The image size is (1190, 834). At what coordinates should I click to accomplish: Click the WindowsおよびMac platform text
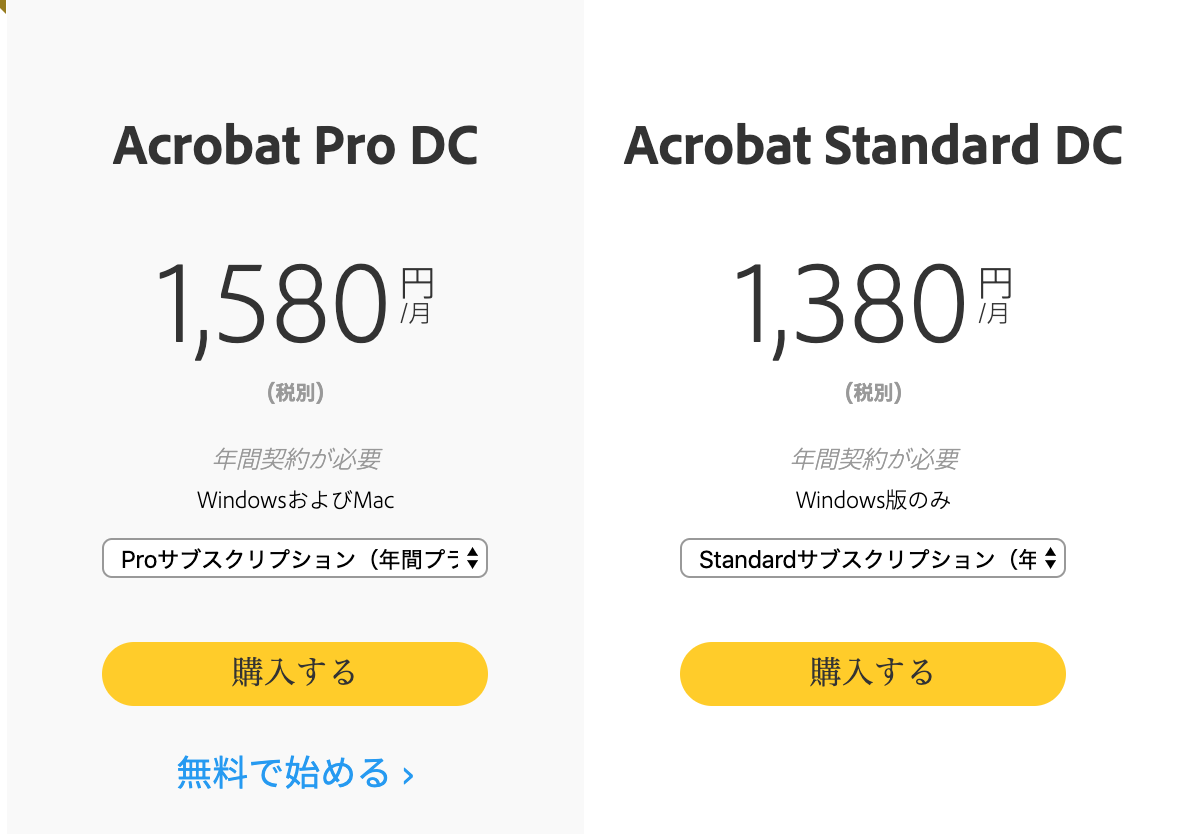pos(295,500)
